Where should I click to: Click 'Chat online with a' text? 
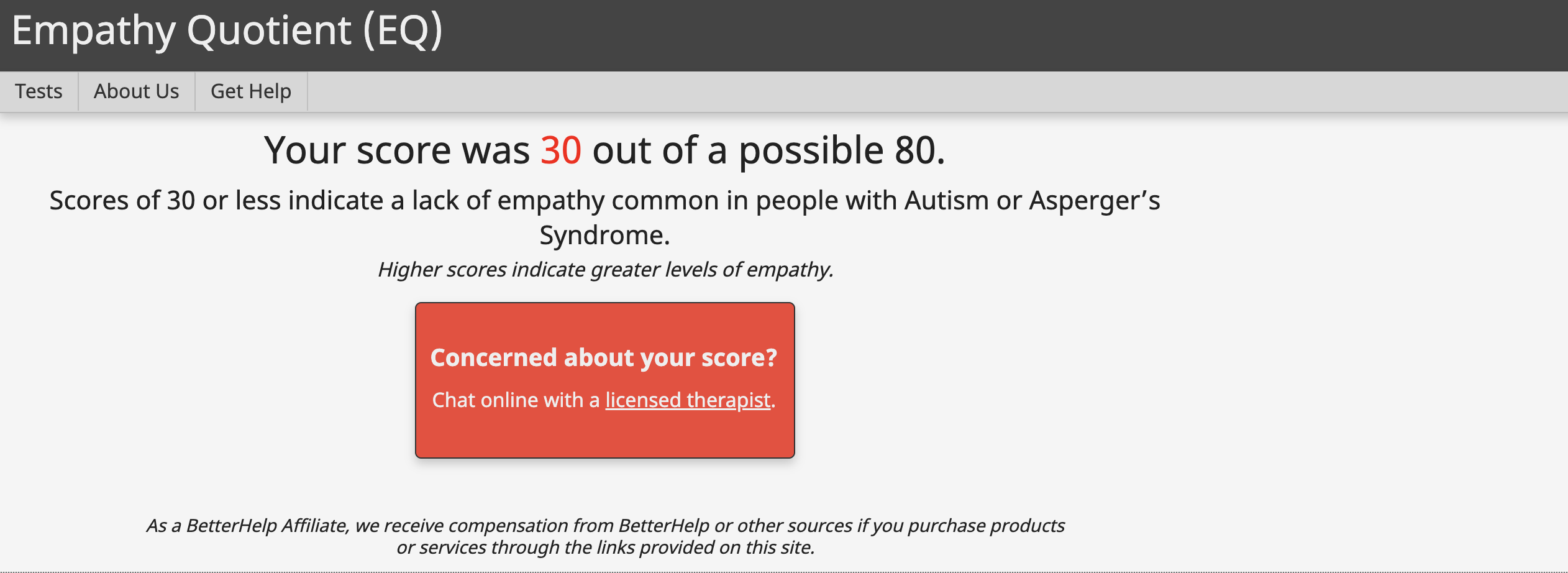(x=516, y=400)
